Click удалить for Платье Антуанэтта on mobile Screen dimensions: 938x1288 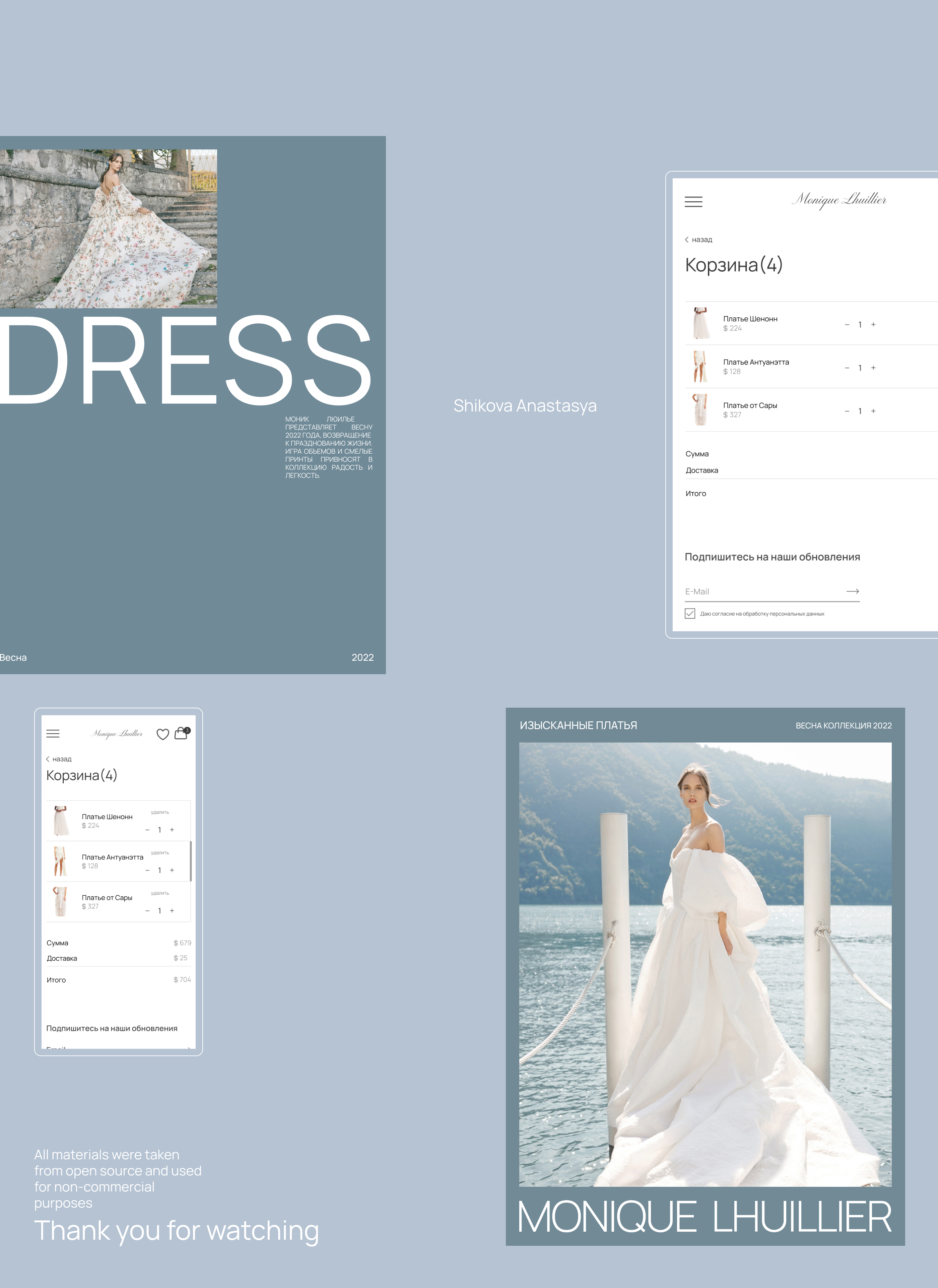[x=159, y=853]
